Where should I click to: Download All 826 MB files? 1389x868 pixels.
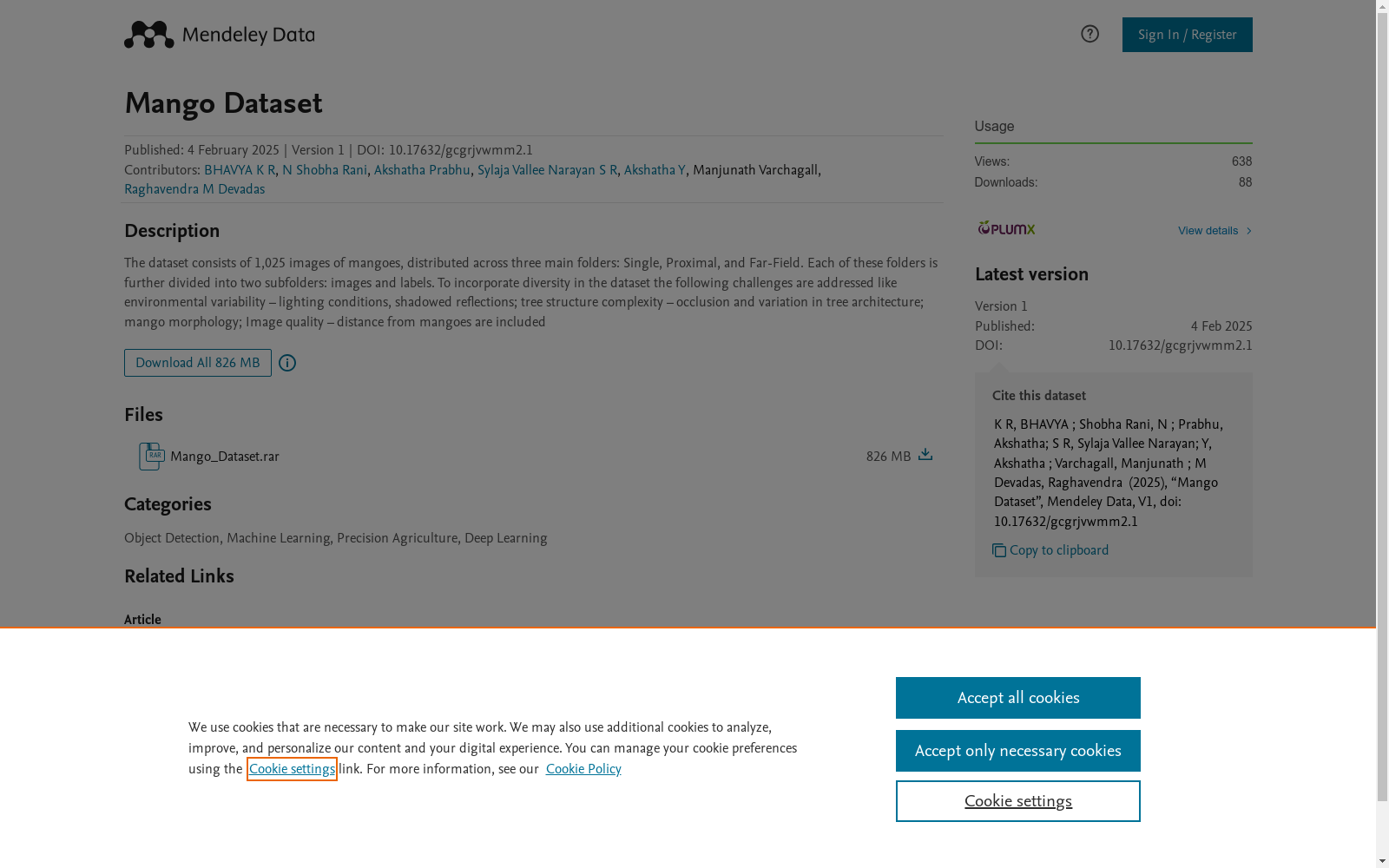(198, 363)
